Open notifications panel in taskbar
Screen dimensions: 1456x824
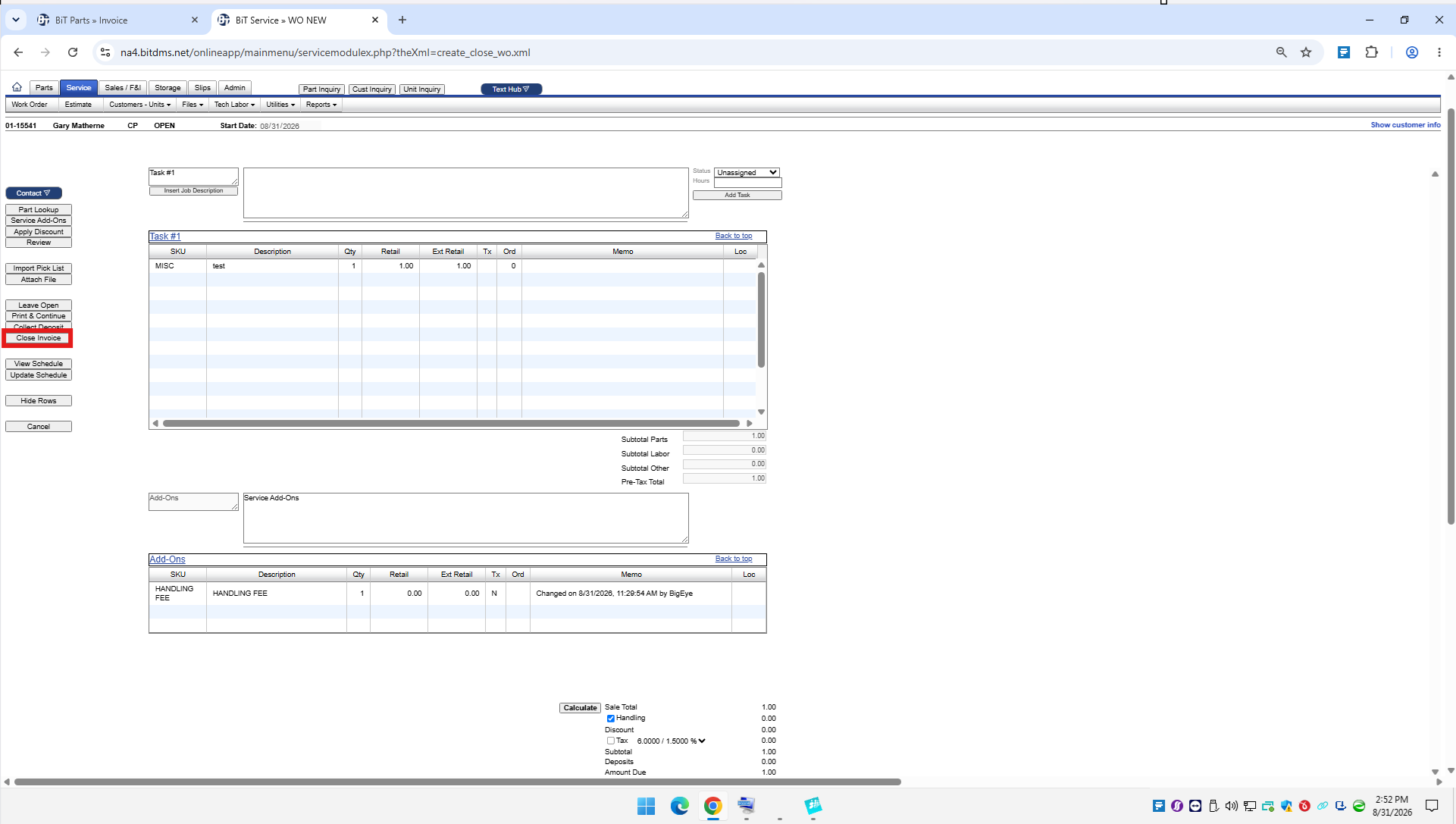click(x=1431, y=806)
